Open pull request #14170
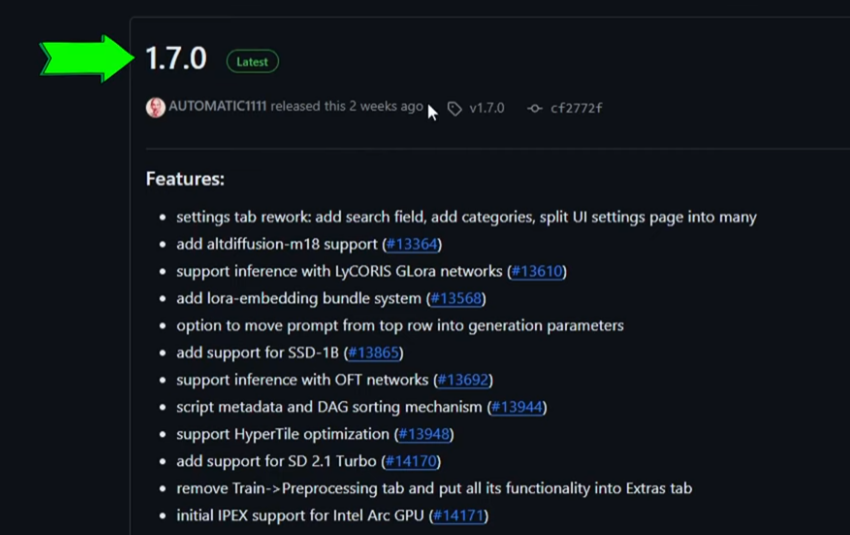The width and height of the screenshot is (850, 535). click(x=411, y=461)
